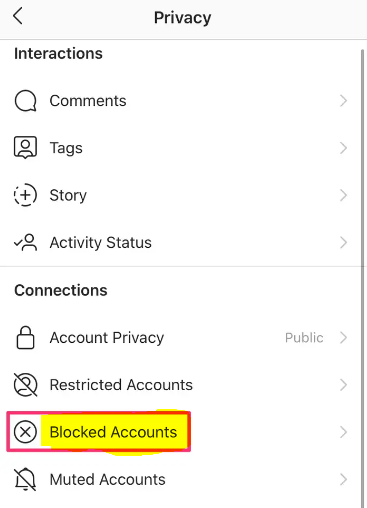
Task: Open chevron next to Blocked Accounts
Action: [343, 432]
